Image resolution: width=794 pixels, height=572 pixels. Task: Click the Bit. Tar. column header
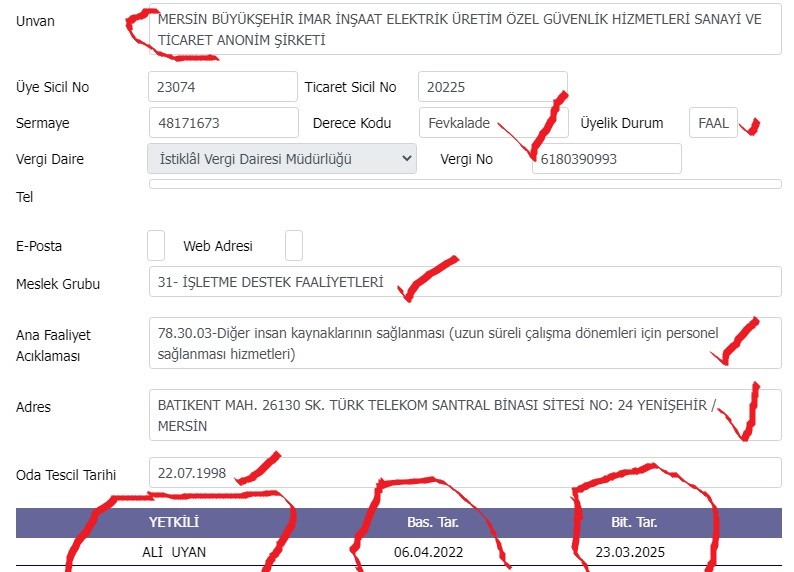tap(634, 522)
